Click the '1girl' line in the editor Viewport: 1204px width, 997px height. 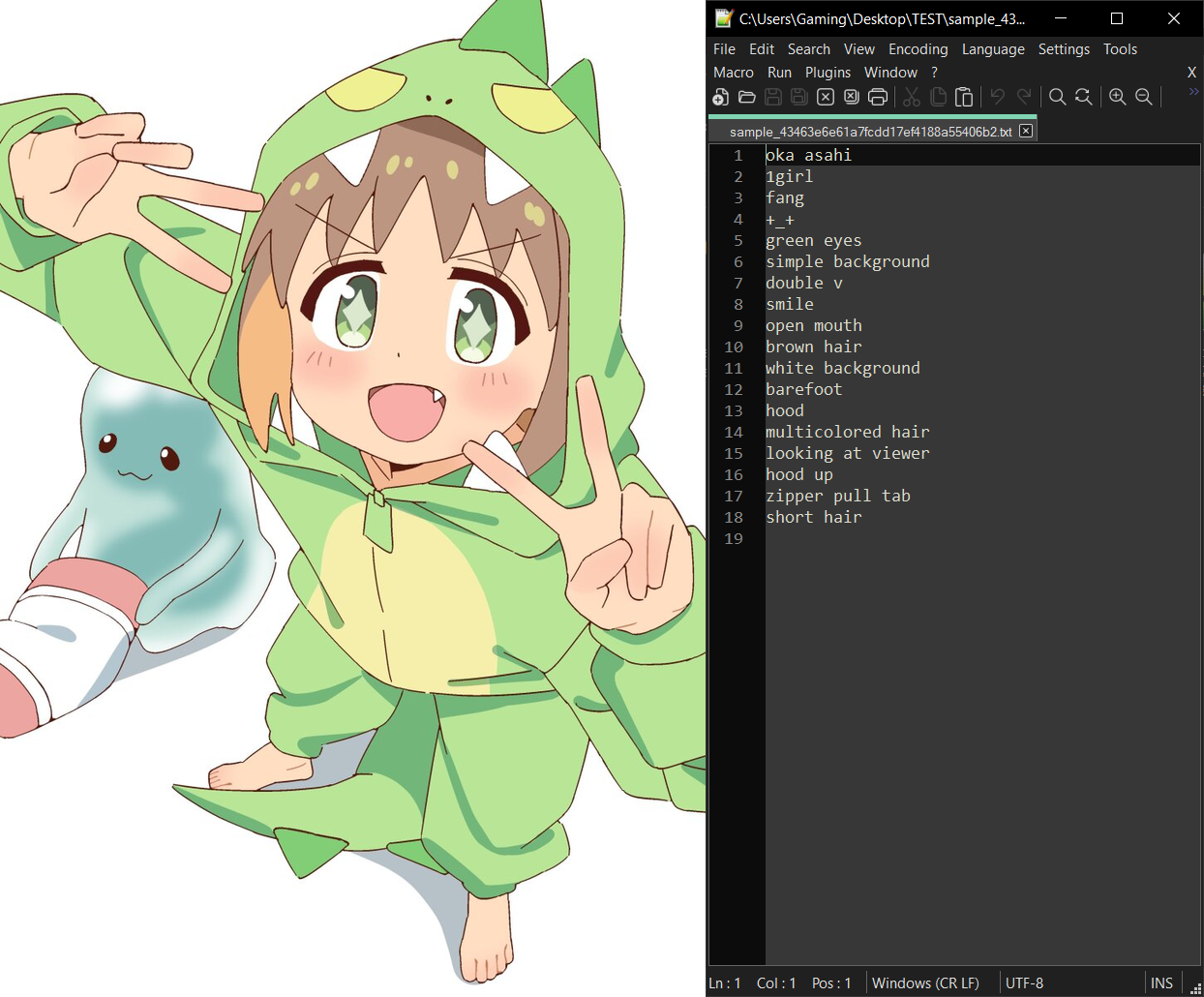[790, 176]
